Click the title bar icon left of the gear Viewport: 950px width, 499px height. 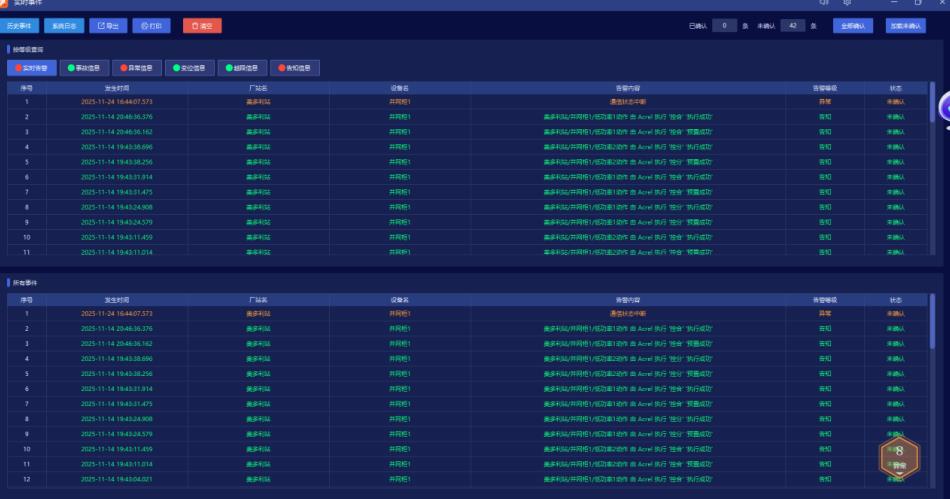823,4
